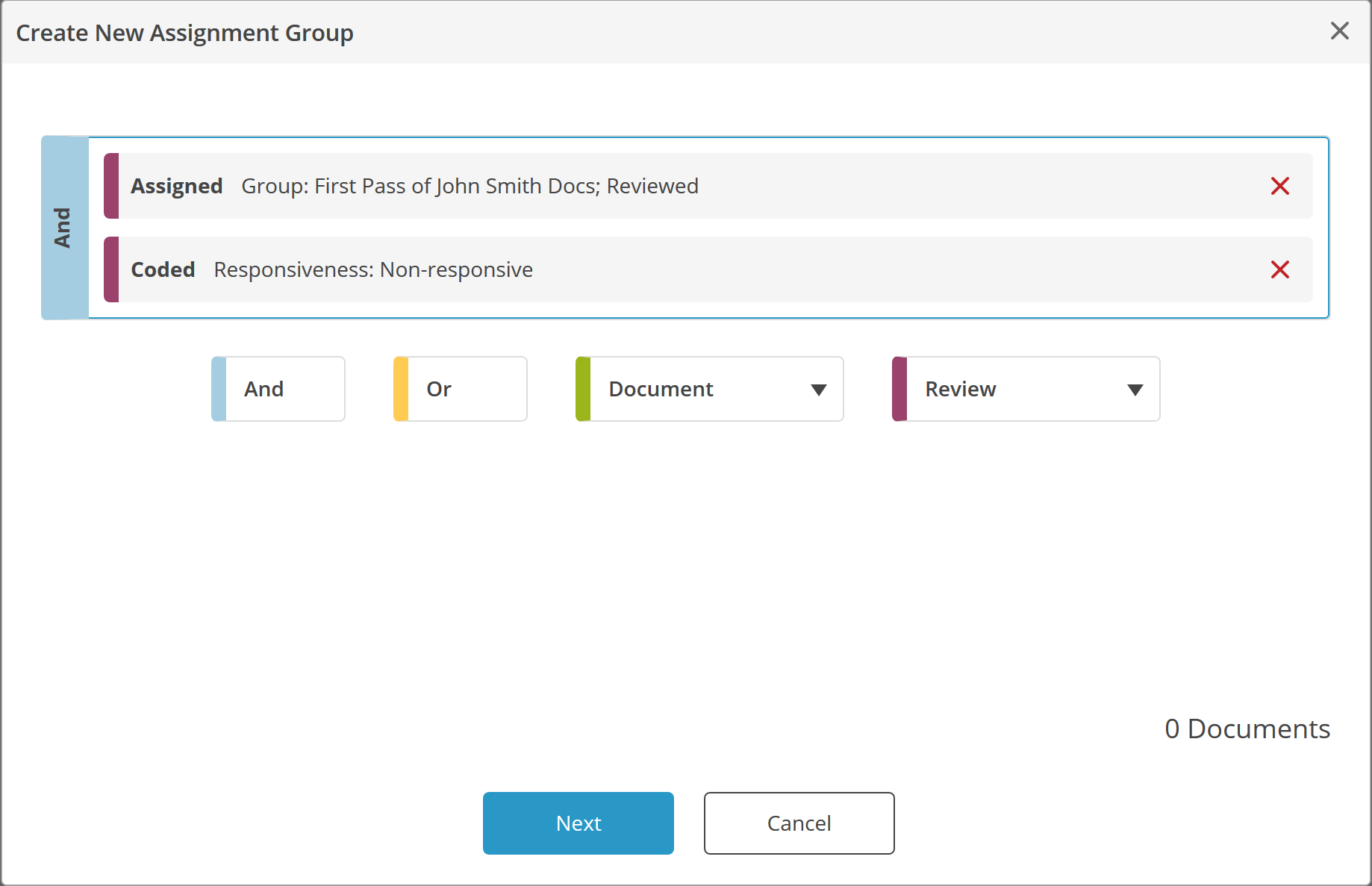Click the Create New Assignment Group title
The height and width of the screenshot is (886, 1372).
[184, 32]
